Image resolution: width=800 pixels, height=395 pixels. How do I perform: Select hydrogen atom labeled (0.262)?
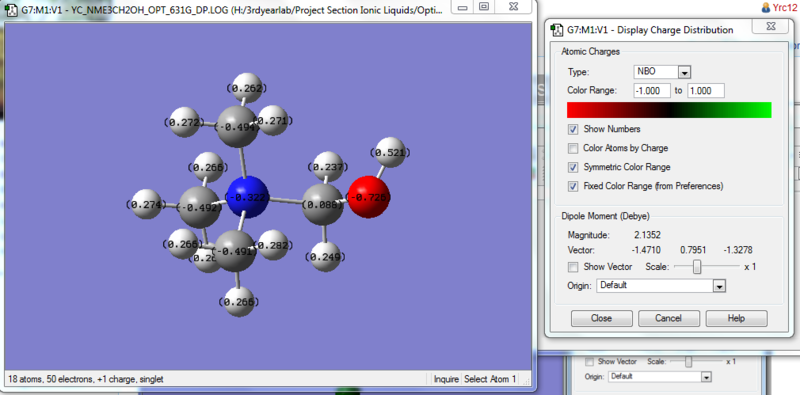point(247,88)
